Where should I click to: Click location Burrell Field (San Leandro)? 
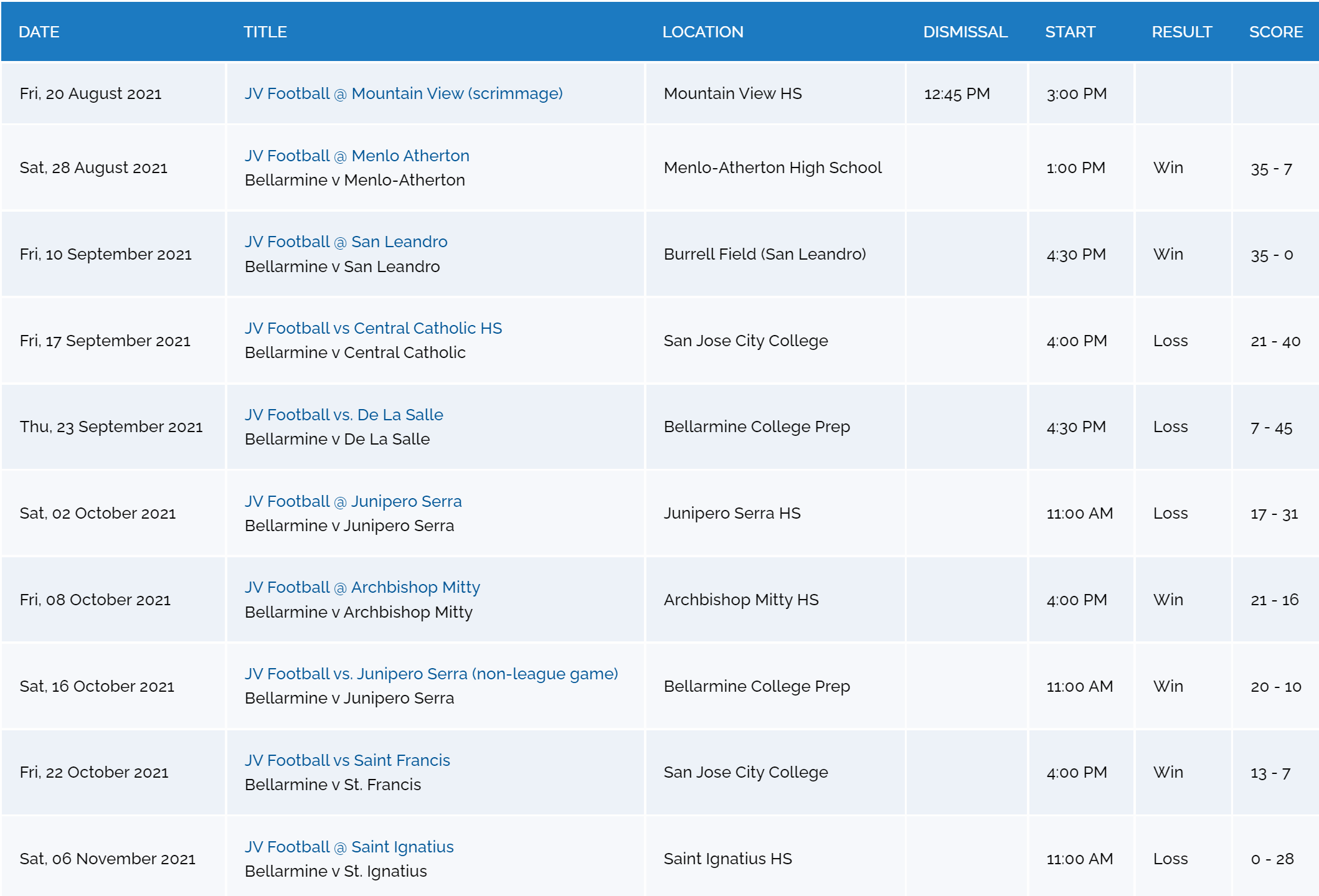point(765,254)
